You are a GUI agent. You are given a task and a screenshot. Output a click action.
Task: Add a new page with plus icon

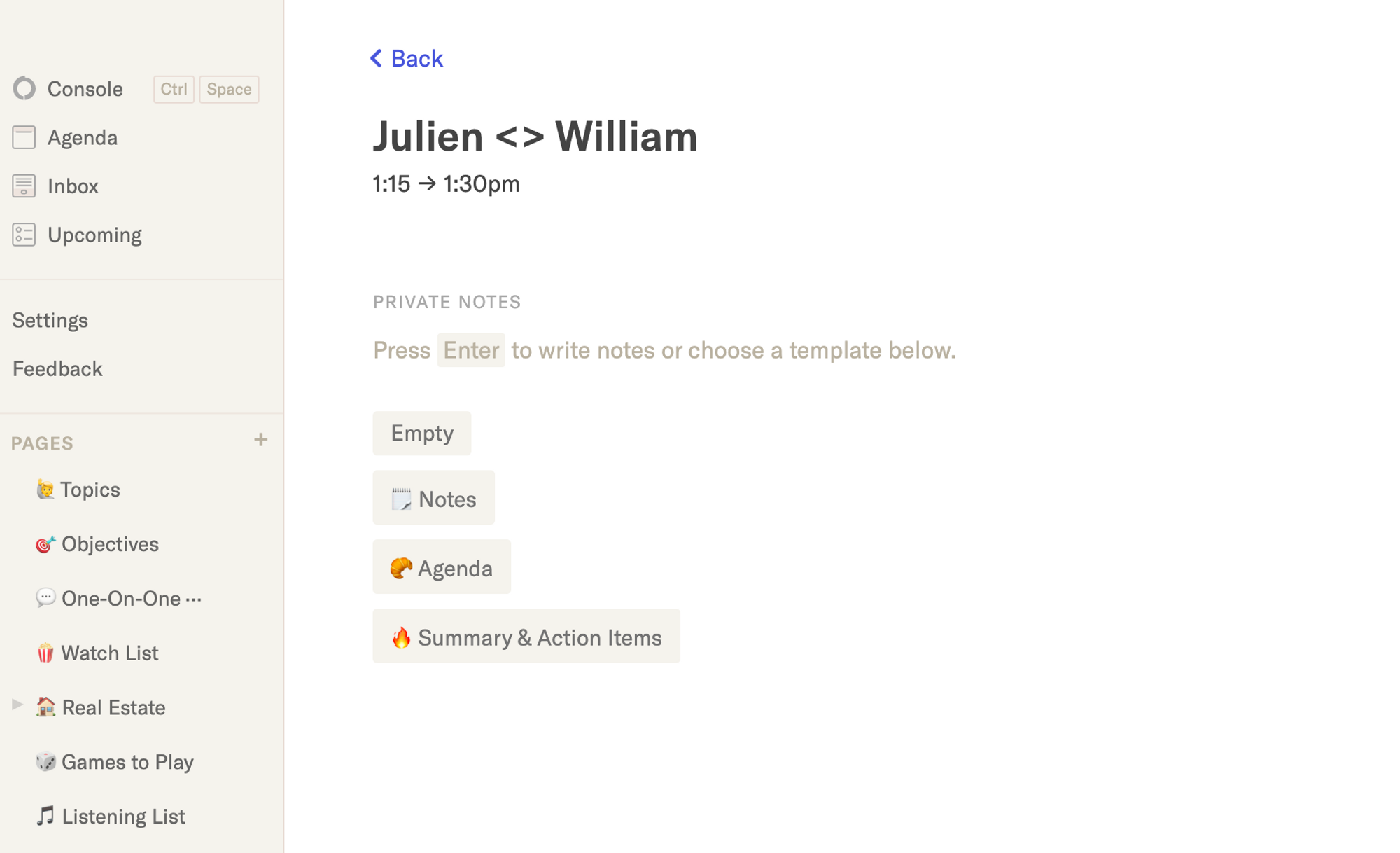tap(260, 440)
